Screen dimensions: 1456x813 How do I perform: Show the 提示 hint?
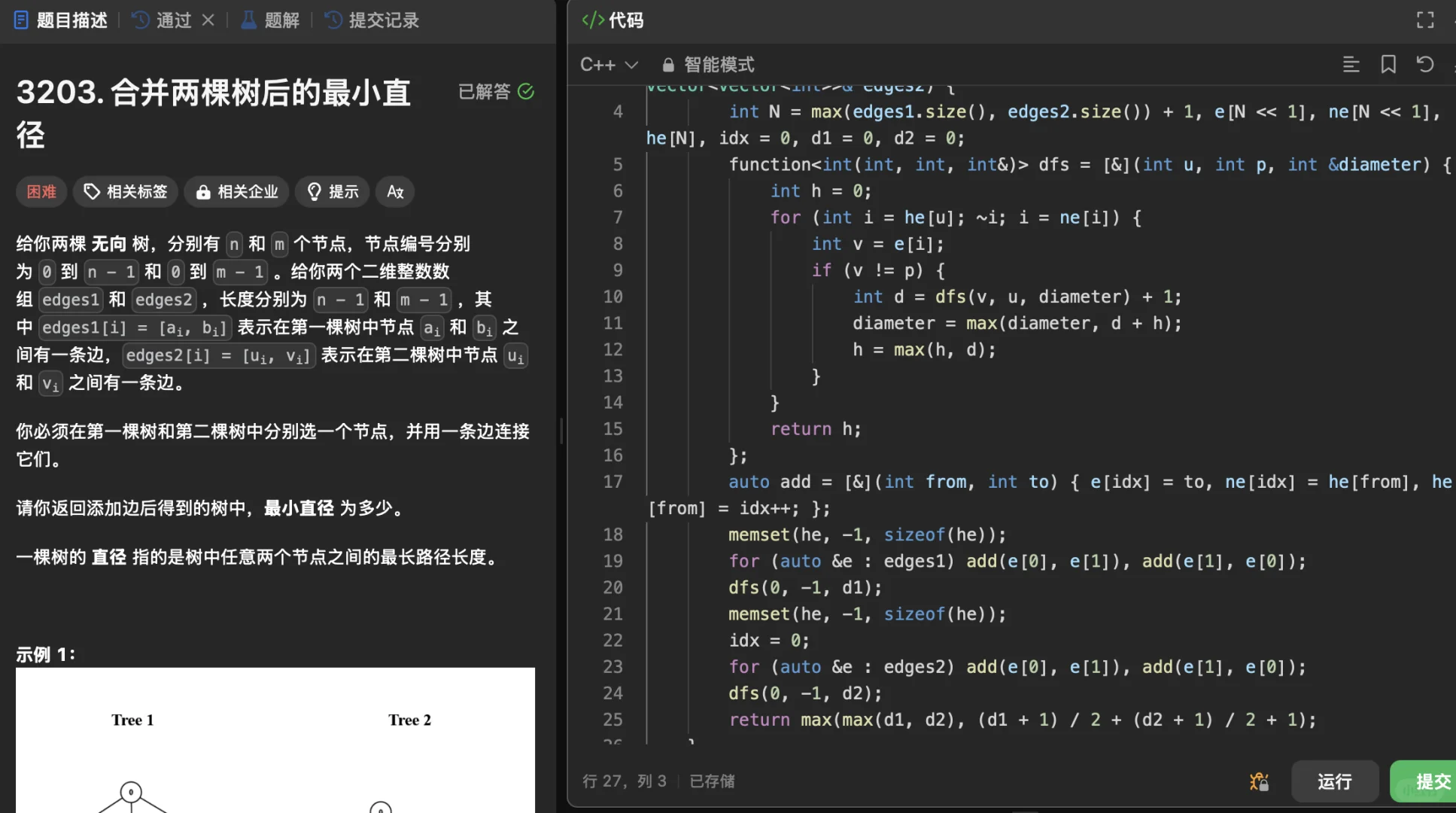(x=333, y=192)
